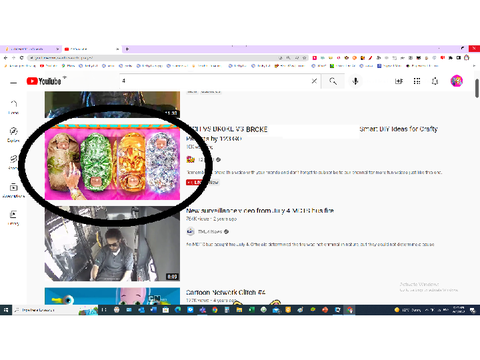Select the YouTube browser tab
Image resolution: width=480 pixels, height=360 pixels.
pos(92,49)
